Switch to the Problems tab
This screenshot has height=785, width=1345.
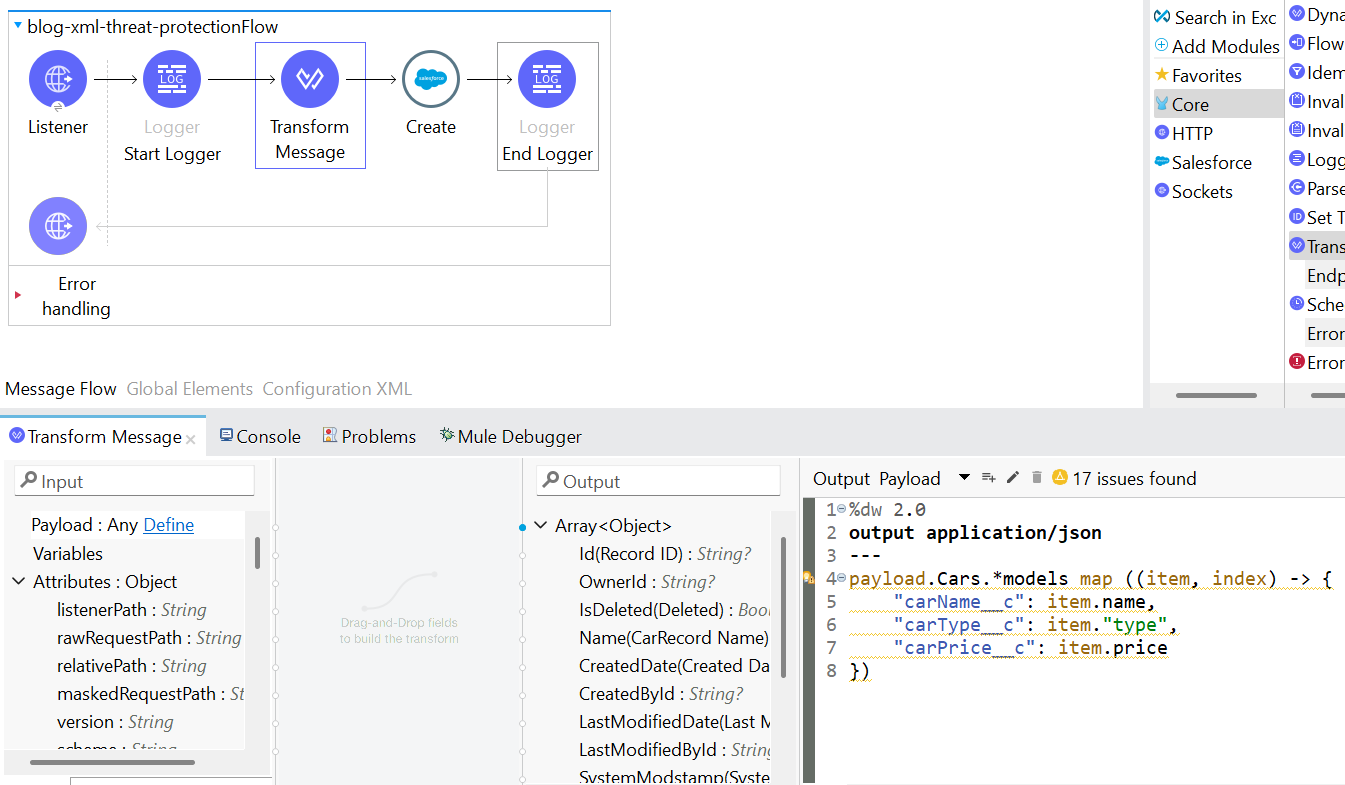[x=377, y=436]
